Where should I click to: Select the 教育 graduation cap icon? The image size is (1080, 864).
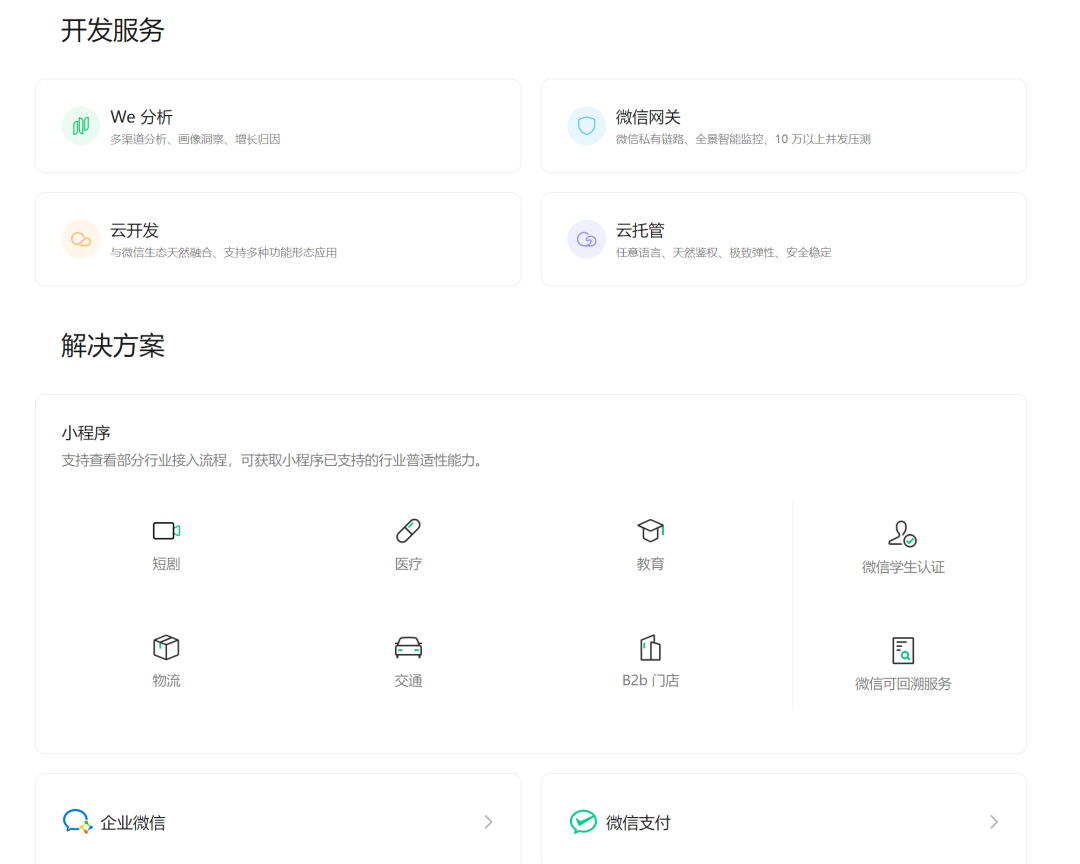pyautogui.click(x=650, y=531)
